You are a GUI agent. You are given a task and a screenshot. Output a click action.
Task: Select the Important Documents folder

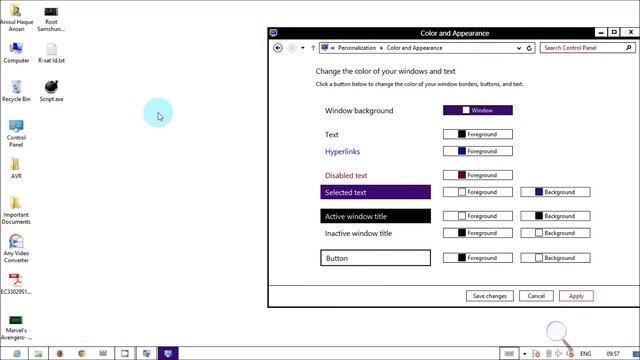16,210
